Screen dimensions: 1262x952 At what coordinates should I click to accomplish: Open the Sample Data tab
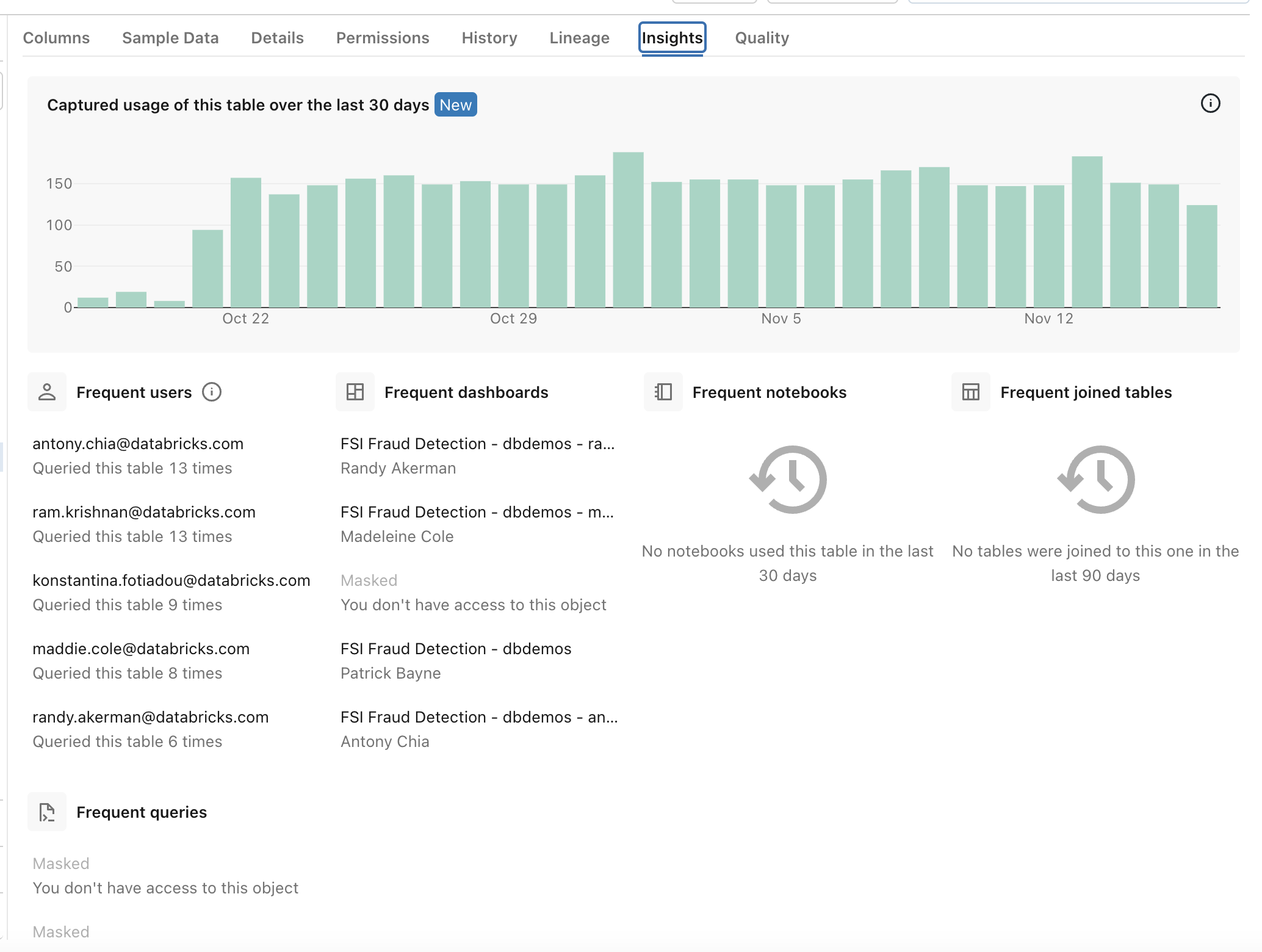click(170, 38)
